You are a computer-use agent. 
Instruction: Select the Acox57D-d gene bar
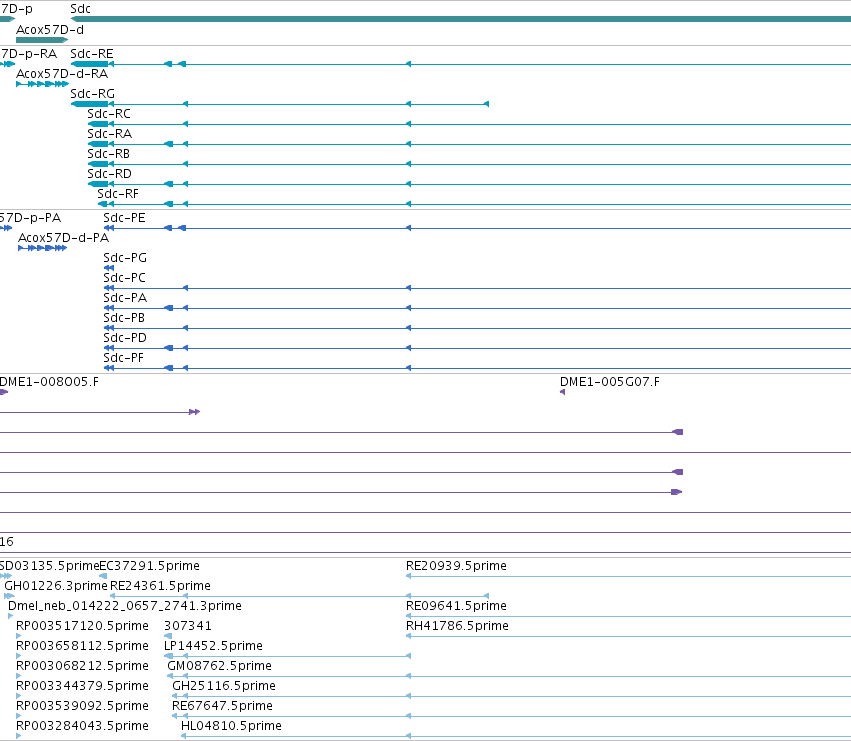tap(42, 40)
